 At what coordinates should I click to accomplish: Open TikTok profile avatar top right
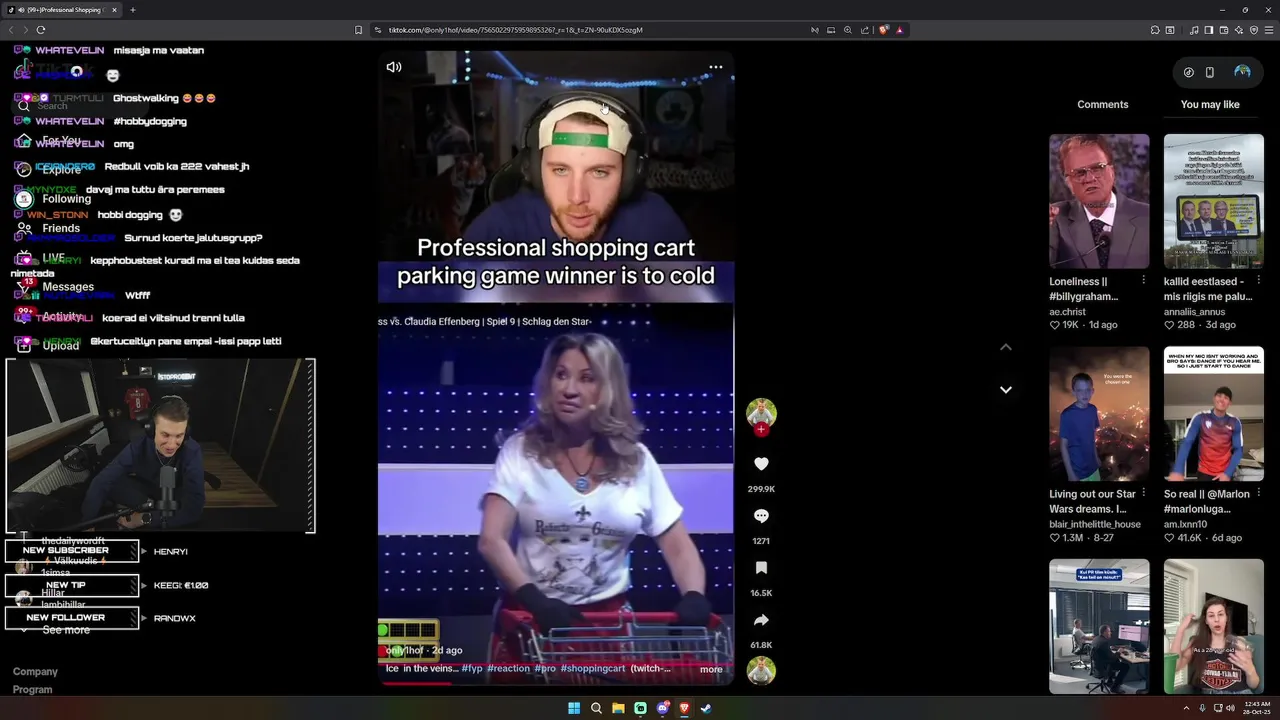coord(1242,72)
